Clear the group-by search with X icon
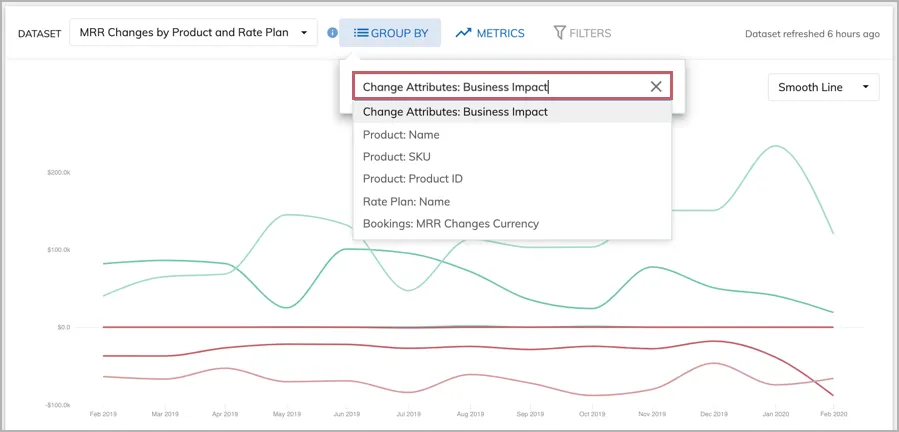 coord(656,87)
